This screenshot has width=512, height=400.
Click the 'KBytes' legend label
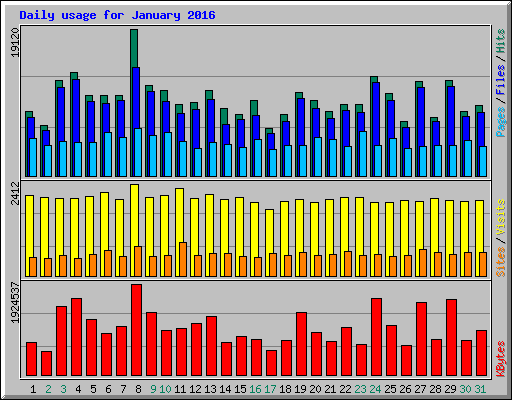point(501,359)
